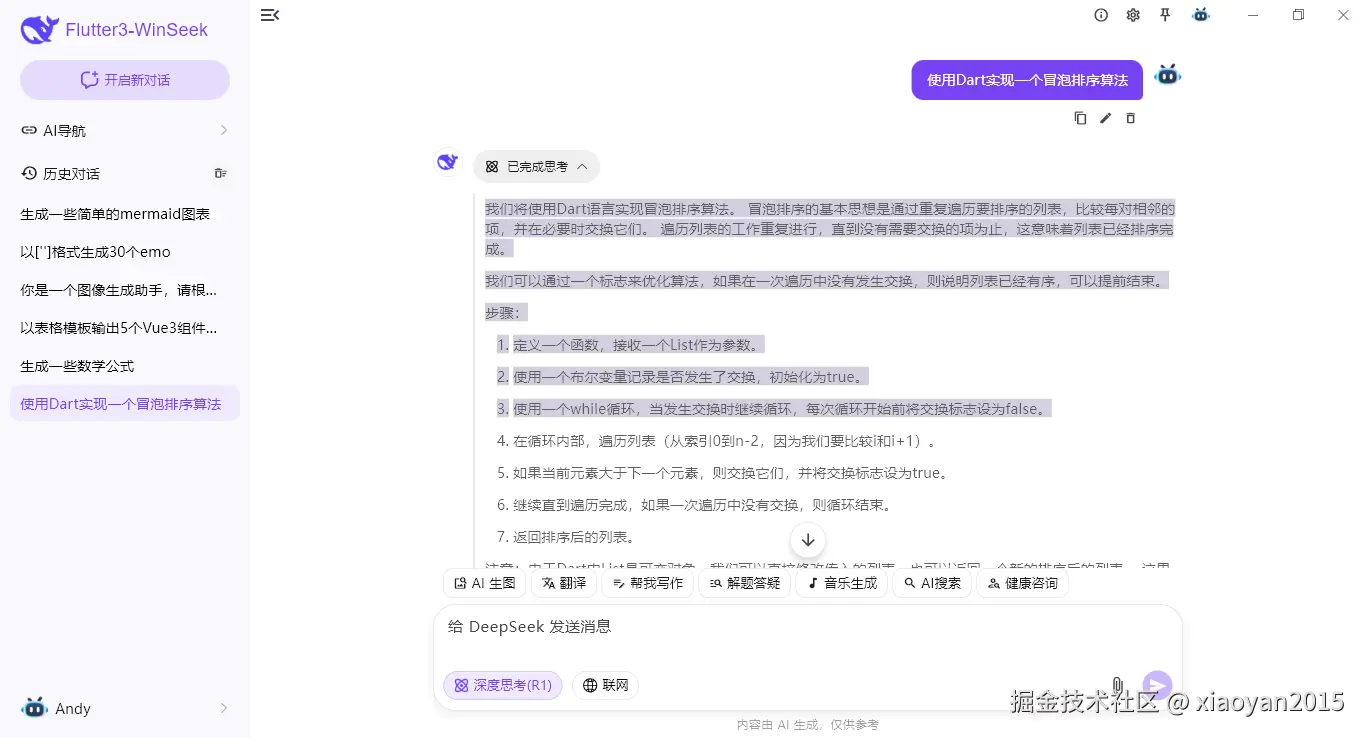This screenshot has height=738, width=1366.
Task: Edit the sent message via pencil icon
Action: (1105, 118)
